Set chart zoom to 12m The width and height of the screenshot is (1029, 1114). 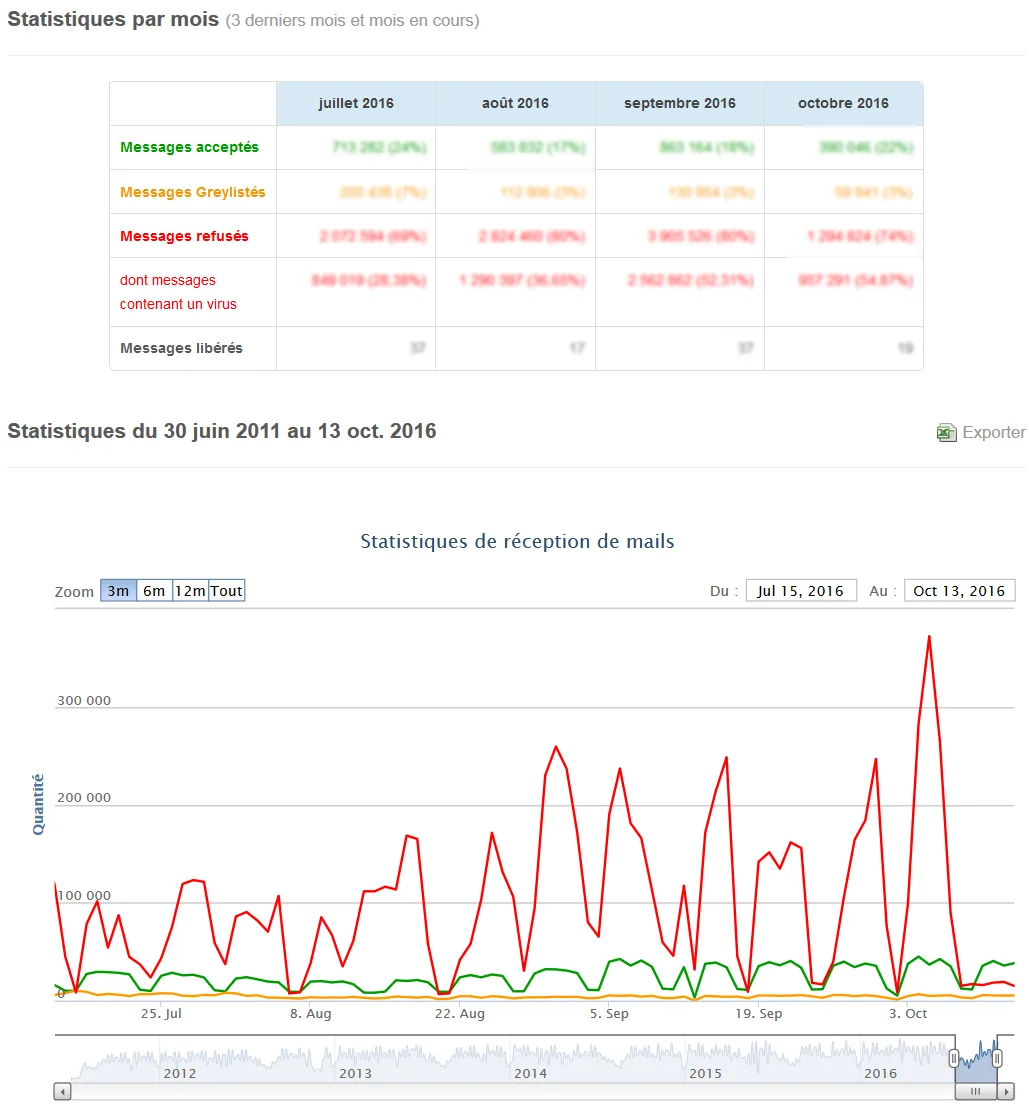[x=190, y=590]
